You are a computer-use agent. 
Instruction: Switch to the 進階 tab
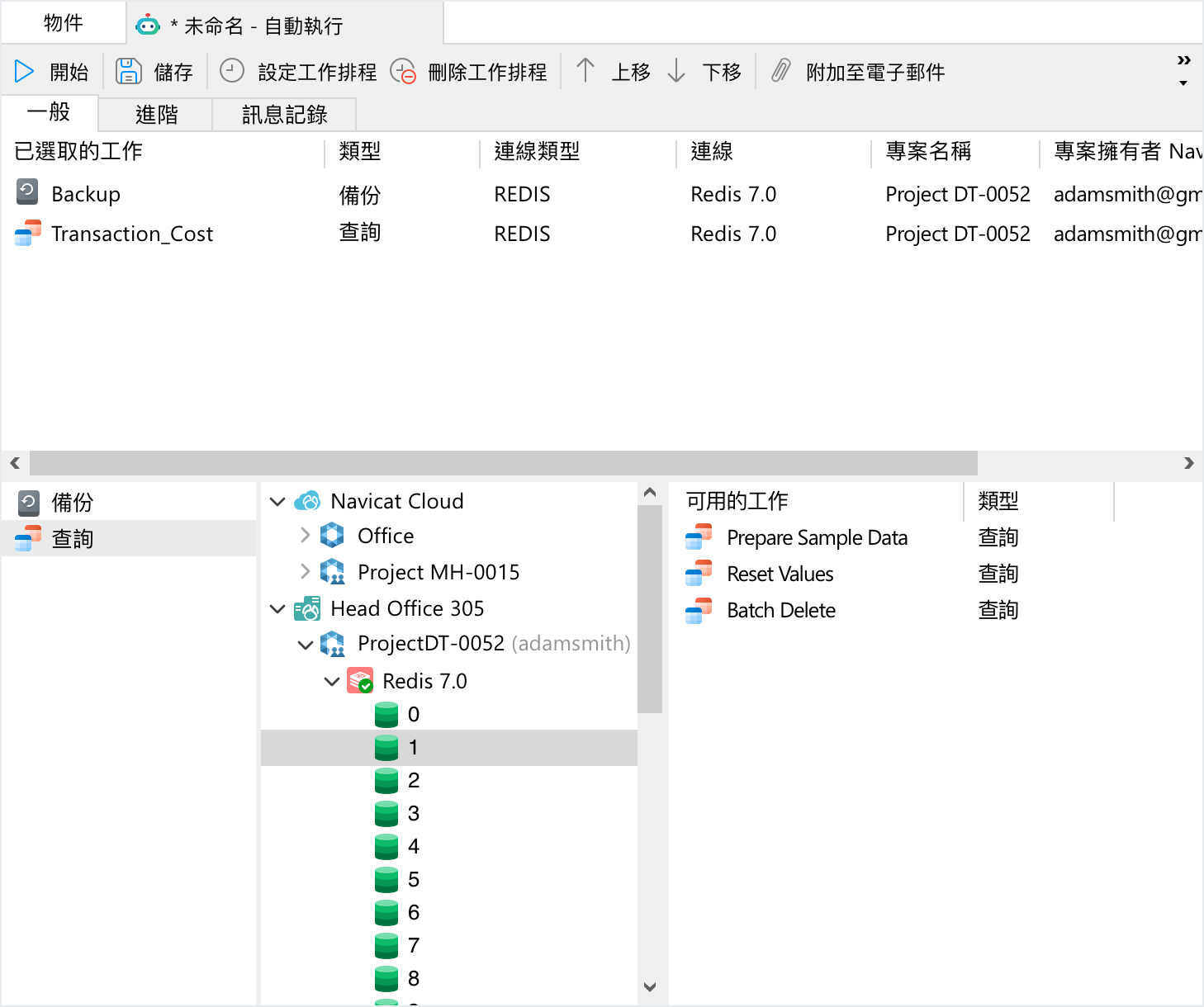pos(154,114)
